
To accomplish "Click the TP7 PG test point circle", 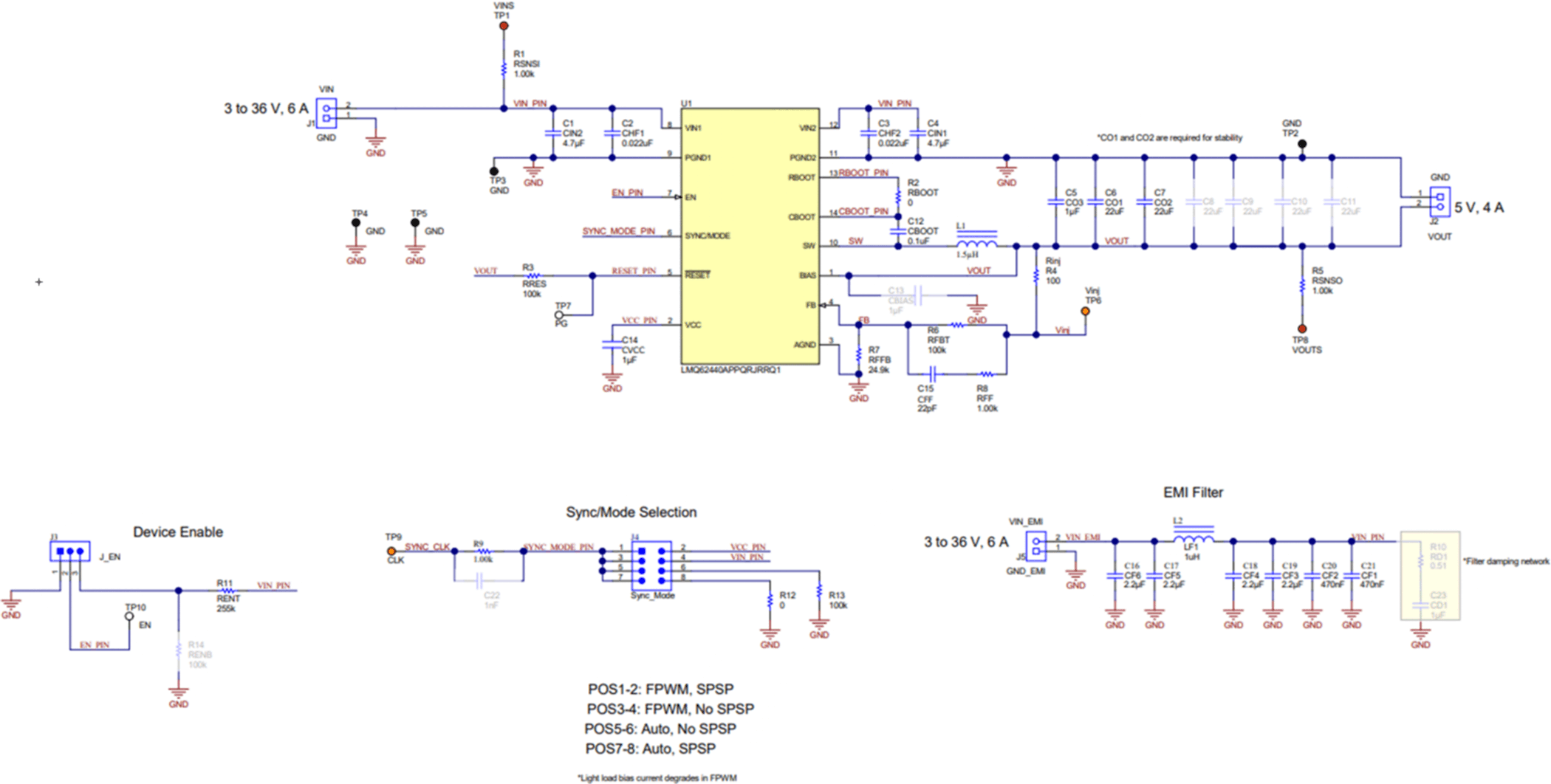I will 559,315.
